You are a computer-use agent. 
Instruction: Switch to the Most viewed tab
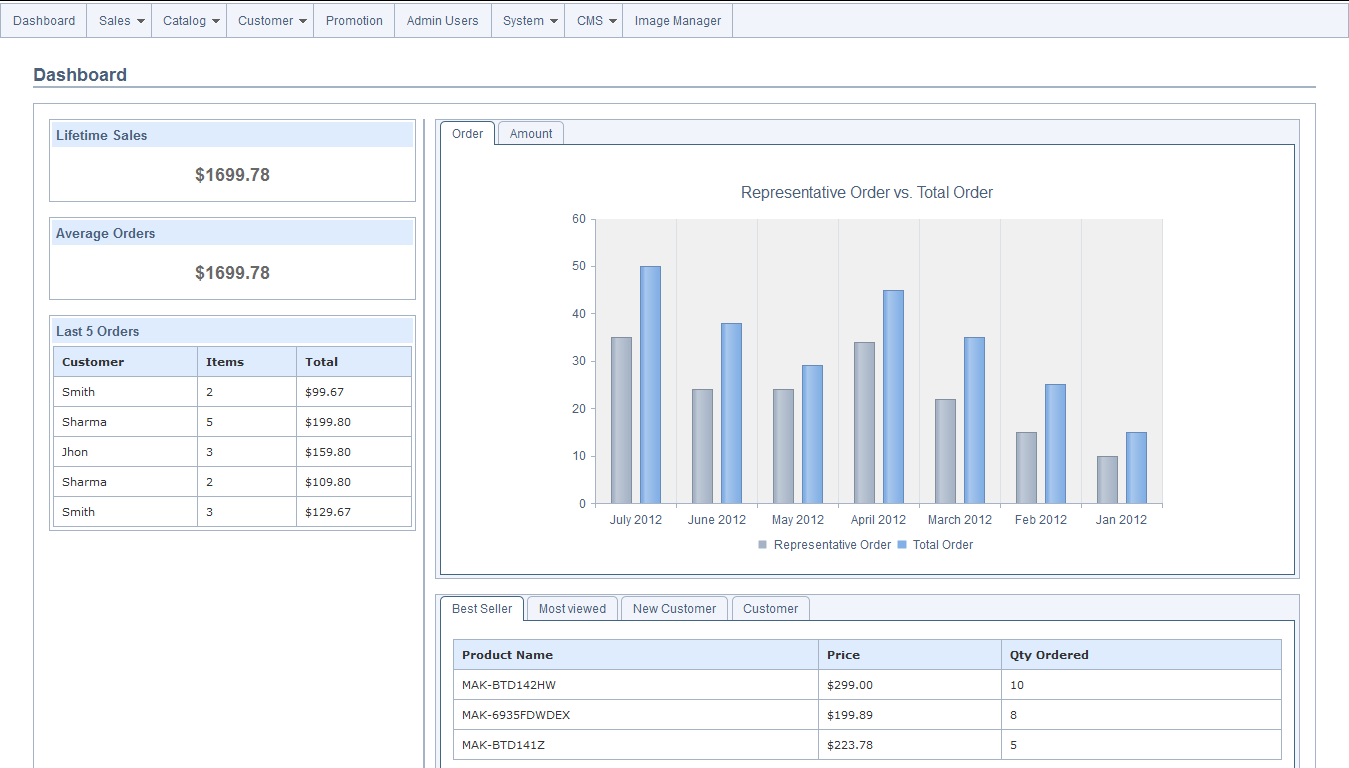(572, 609)
